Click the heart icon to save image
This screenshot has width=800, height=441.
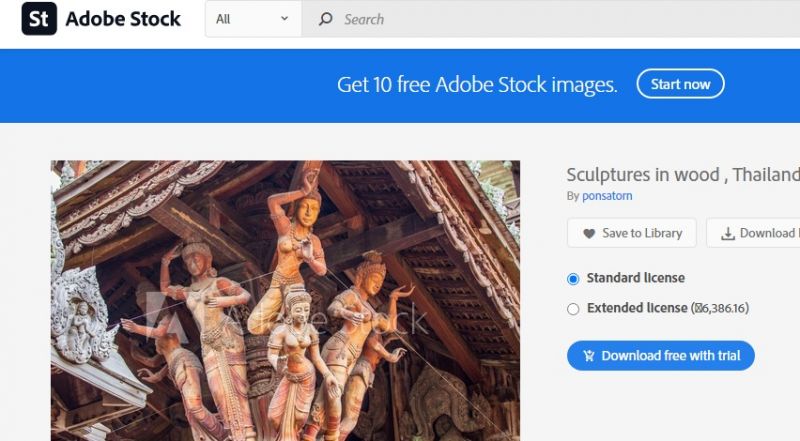587,233
